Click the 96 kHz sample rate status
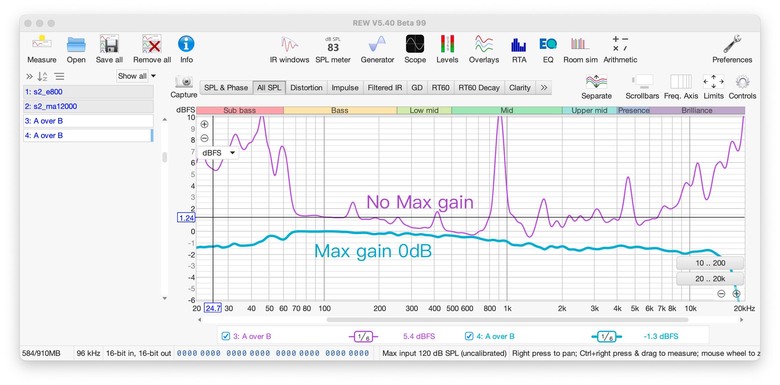The width and height of the screenshot is (780, 385). click(x=89, y=353)
